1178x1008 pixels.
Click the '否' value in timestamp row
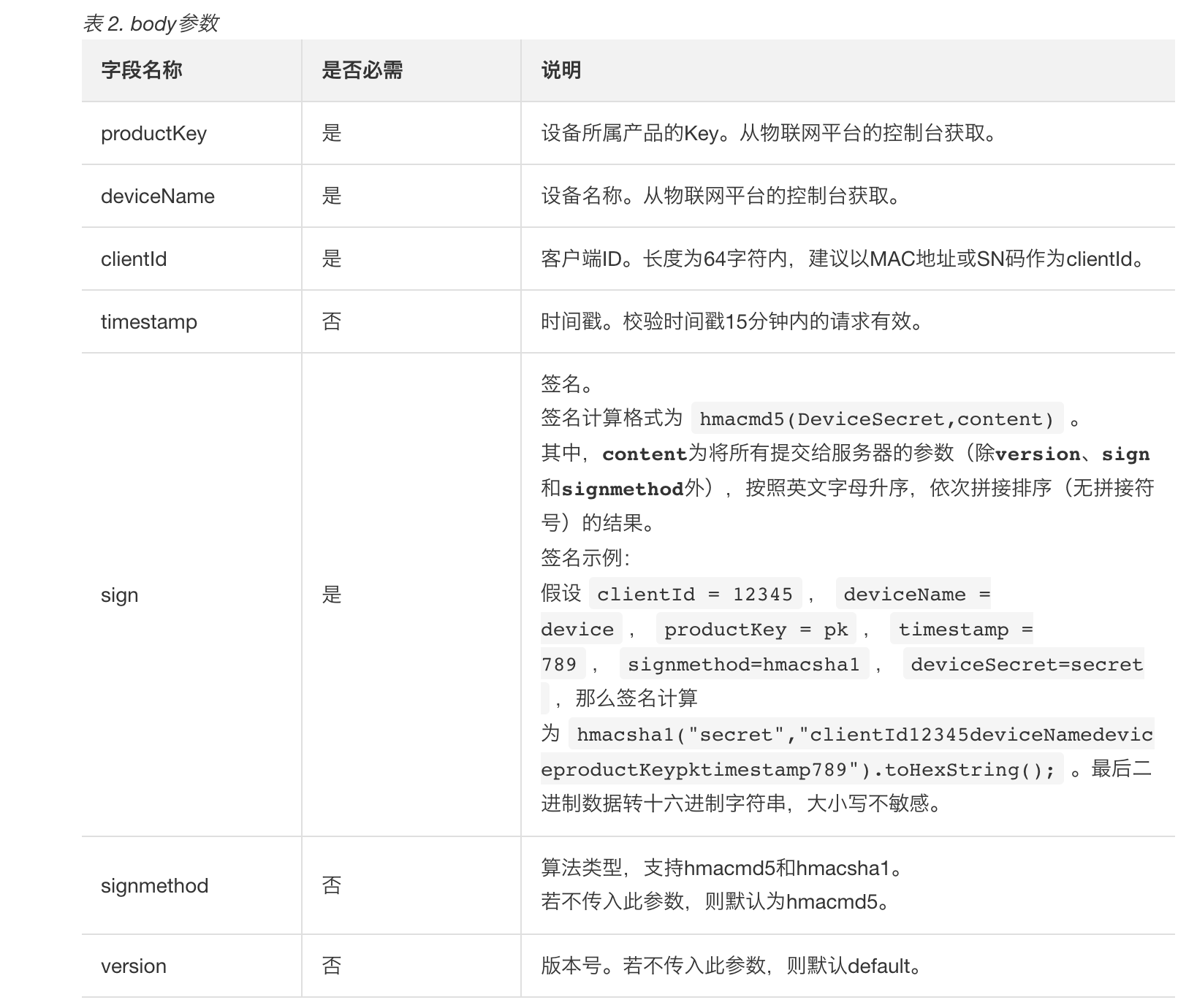[332, 321]
